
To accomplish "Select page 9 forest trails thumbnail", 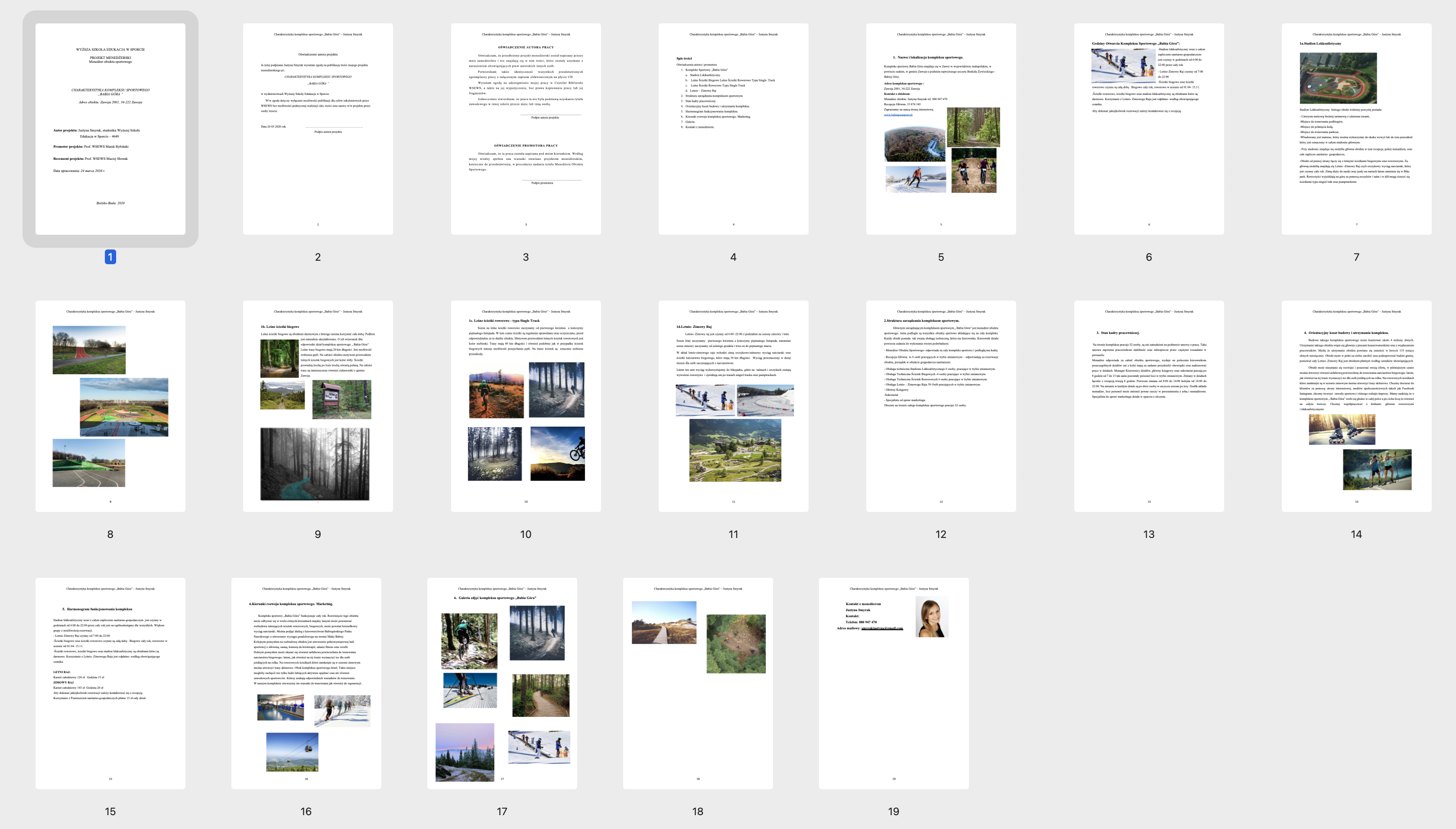I will [x=317, y=406].
